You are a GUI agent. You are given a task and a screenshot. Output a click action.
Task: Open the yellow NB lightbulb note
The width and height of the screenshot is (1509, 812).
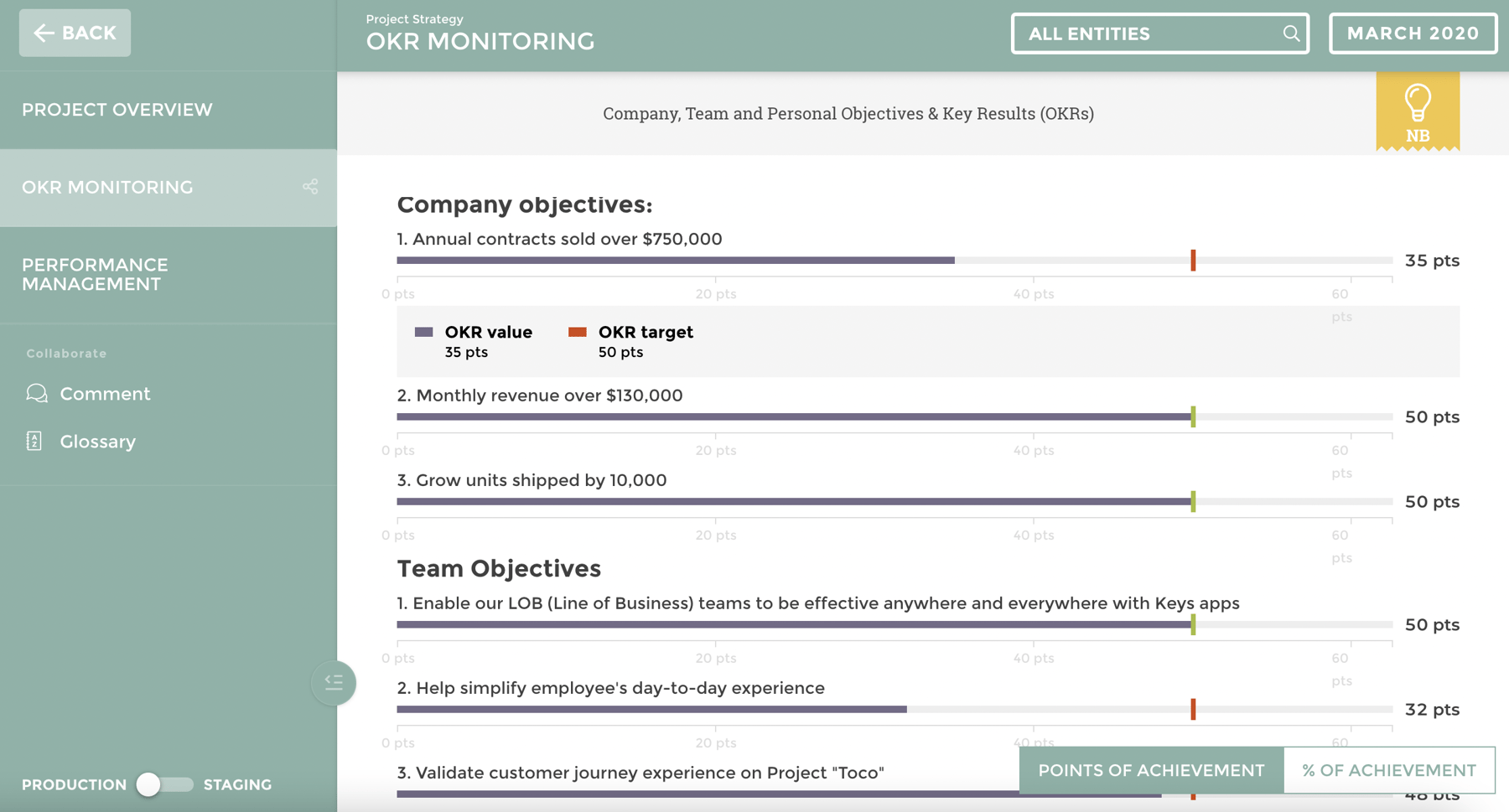tap(1418, 111)
